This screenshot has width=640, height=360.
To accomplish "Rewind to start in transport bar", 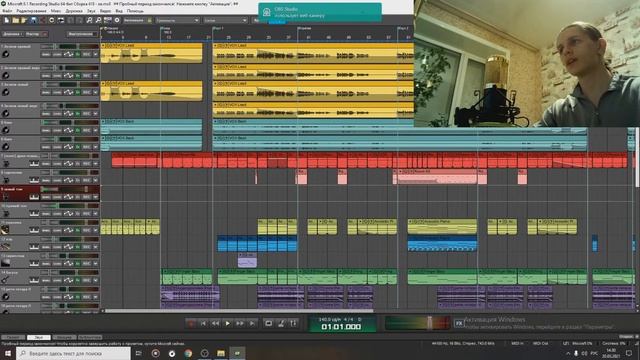I will pyautogui.click(x=203, y=323).
